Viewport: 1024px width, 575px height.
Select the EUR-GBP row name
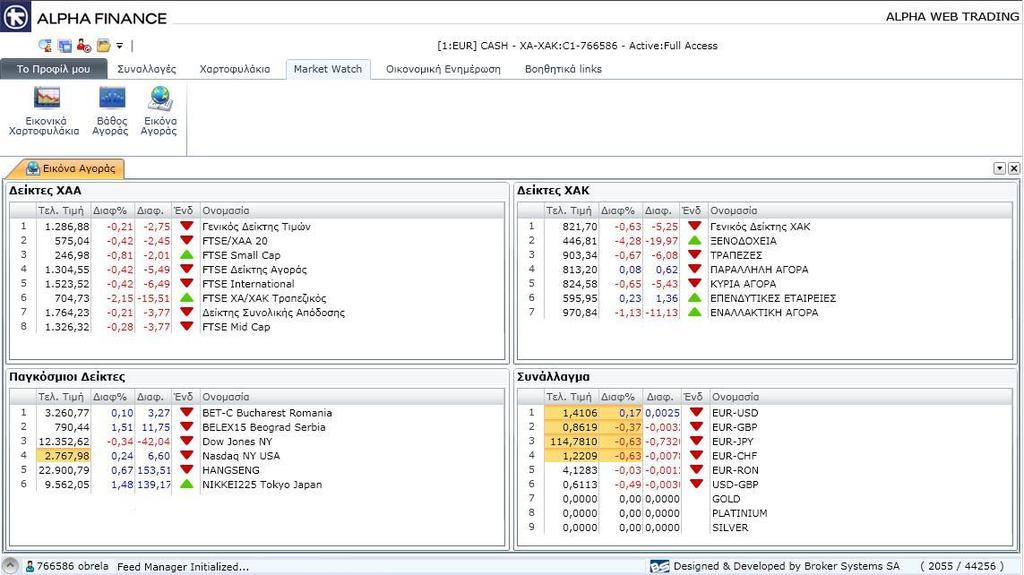735,427
